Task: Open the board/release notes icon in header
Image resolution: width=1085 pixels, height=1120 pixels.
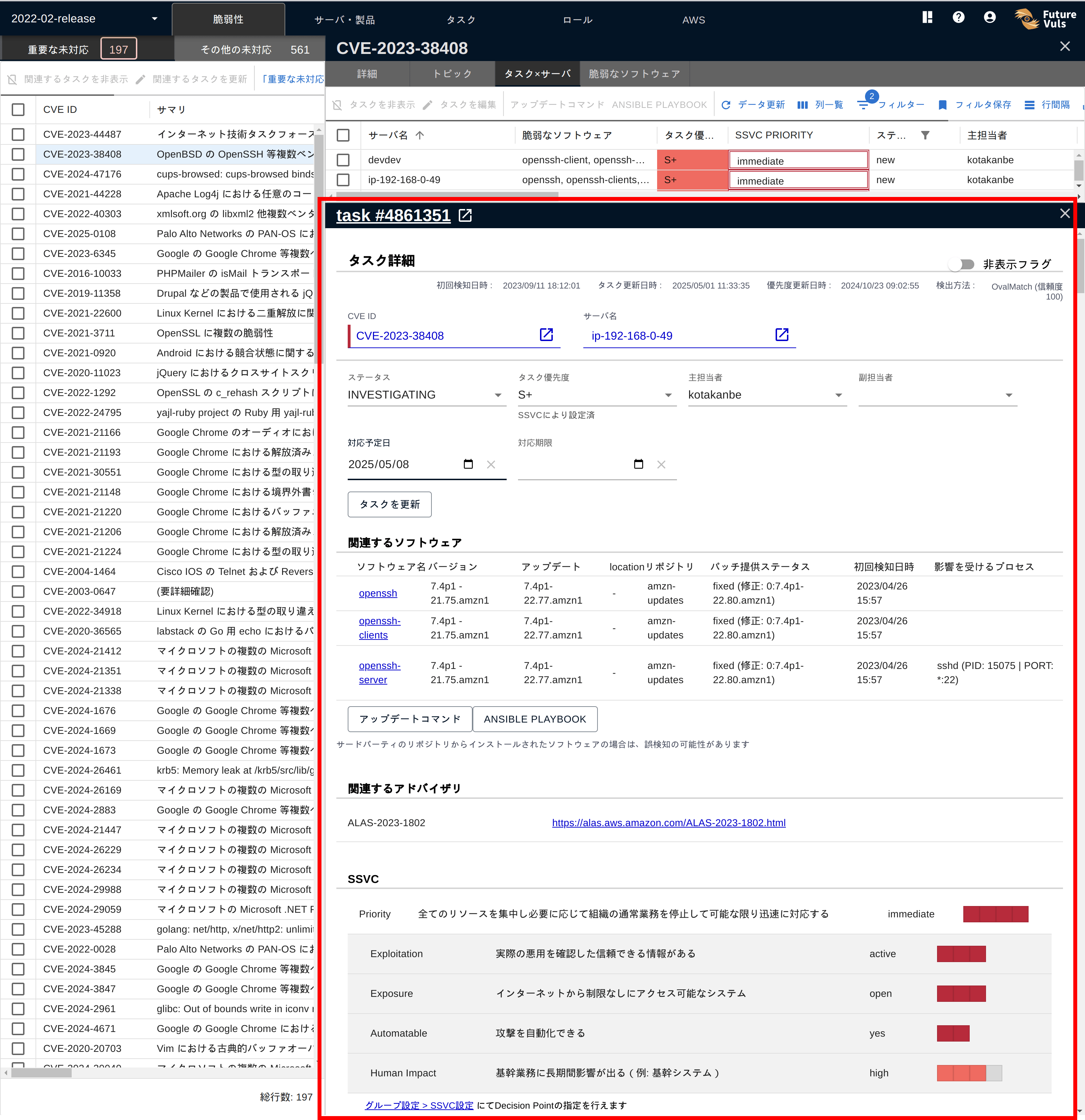Action: click(927, 18)
